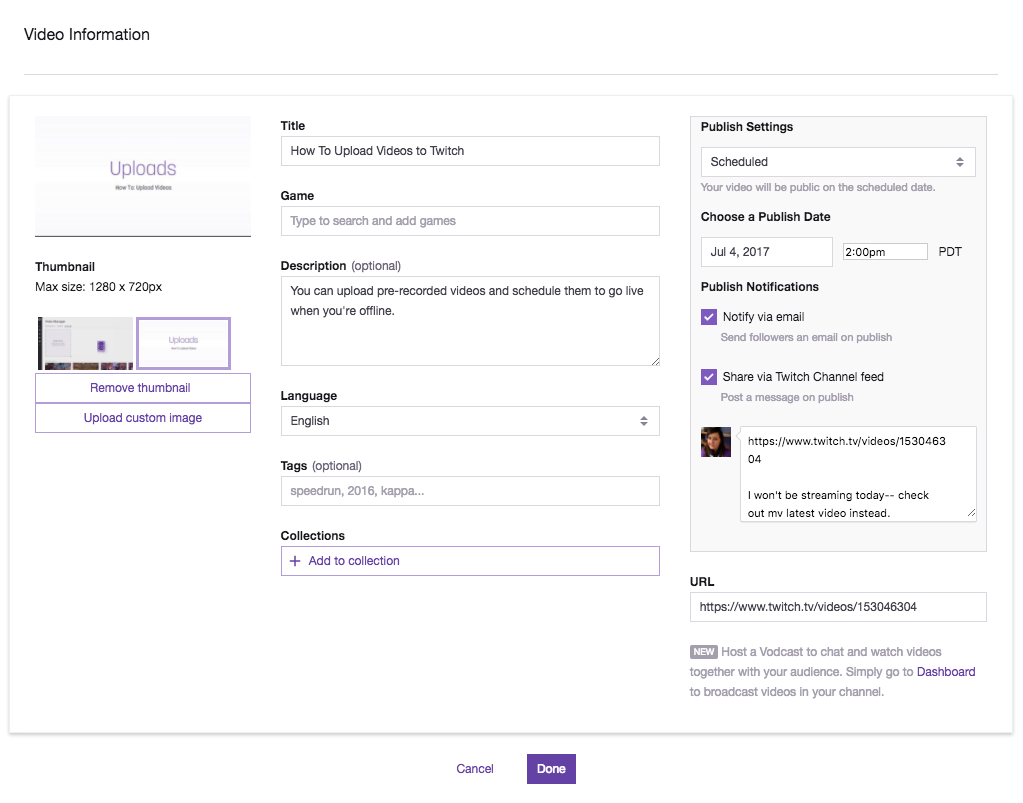Click the Publish Notifications label
This screenshot has height=803, width=1023.
759,287
